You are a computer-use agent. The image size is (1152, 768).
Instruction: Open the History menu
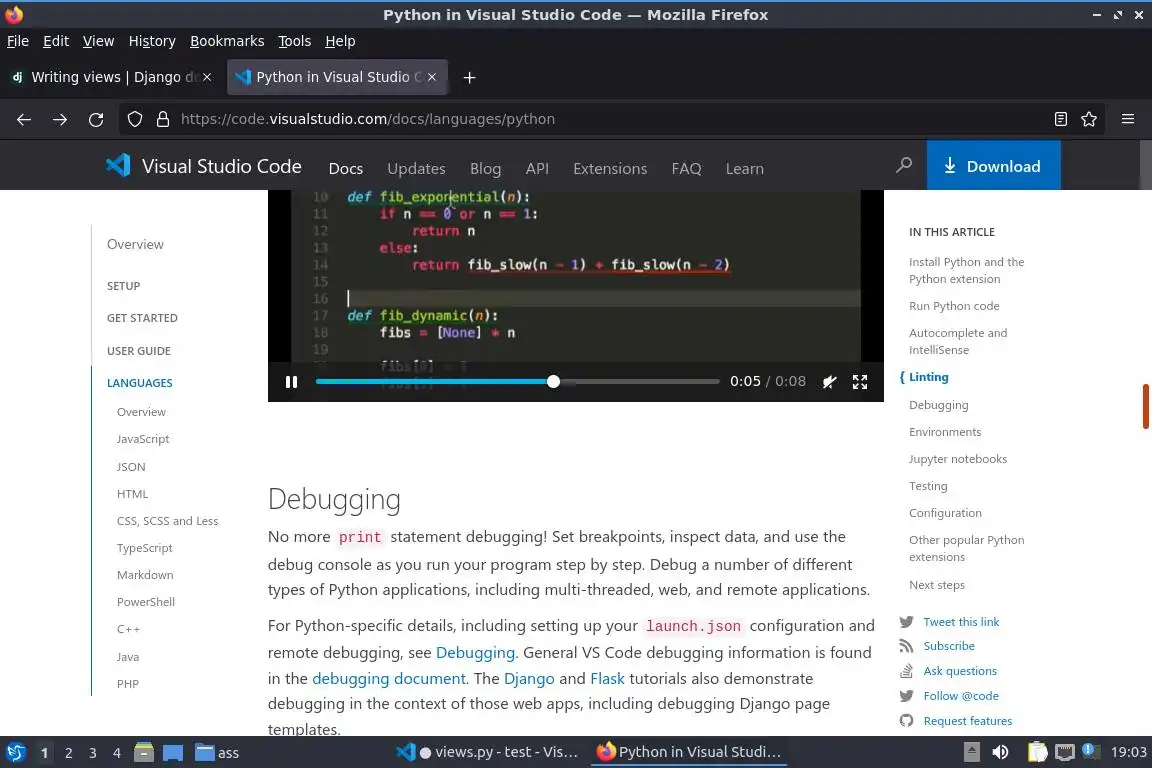pos(152,41)
